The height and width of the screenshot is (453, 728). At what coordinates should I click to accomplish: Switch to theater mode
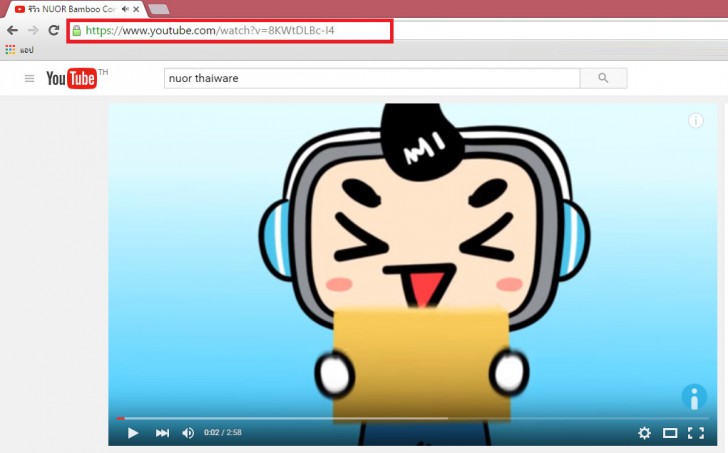670,433
